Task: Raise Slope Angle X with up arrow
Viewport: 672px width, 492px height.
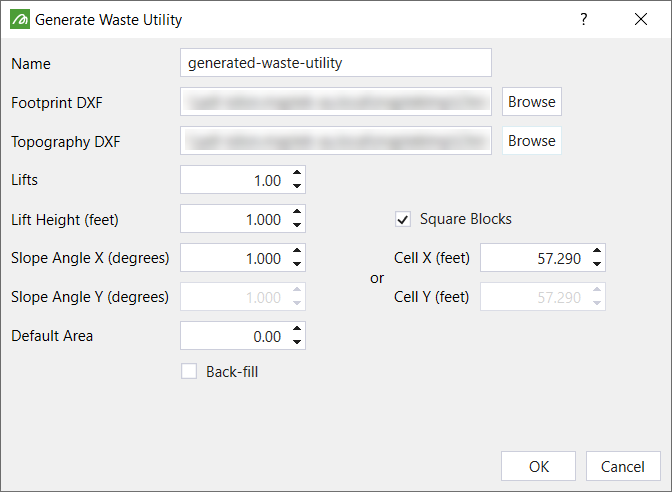Action: pos(297,251)
